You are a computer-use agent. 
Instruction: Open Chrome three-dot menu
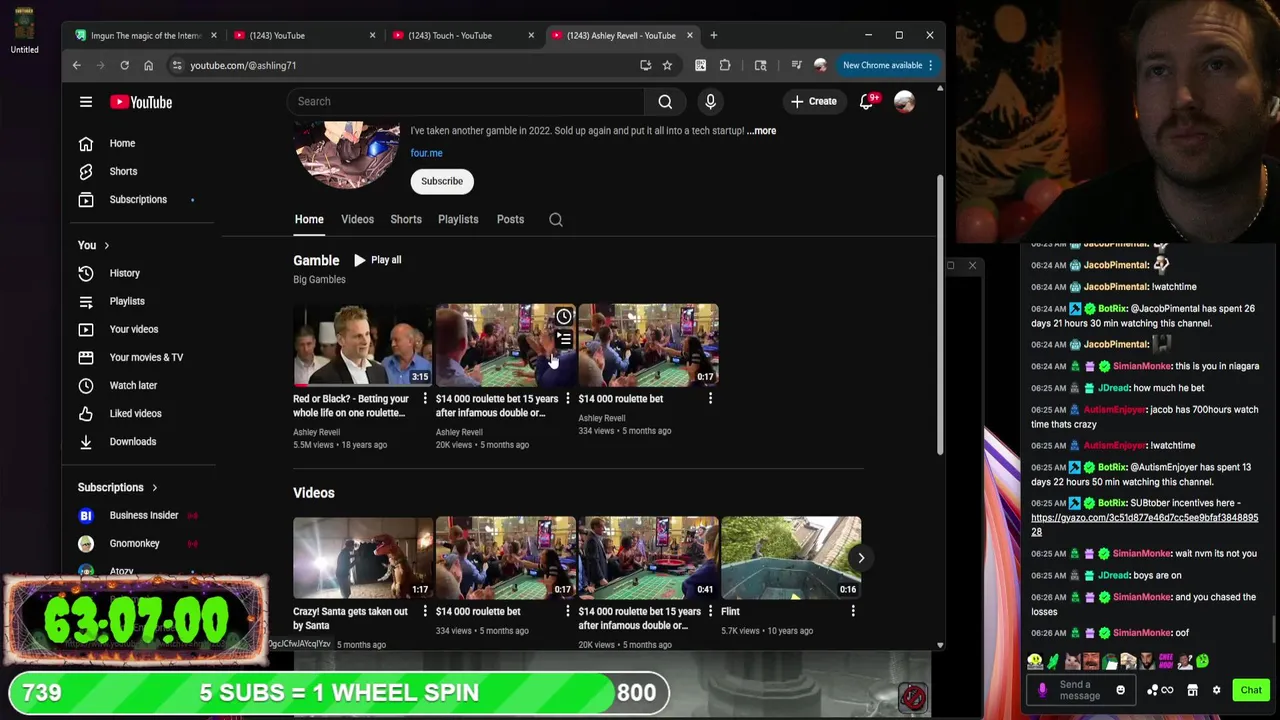pos(931,65)
